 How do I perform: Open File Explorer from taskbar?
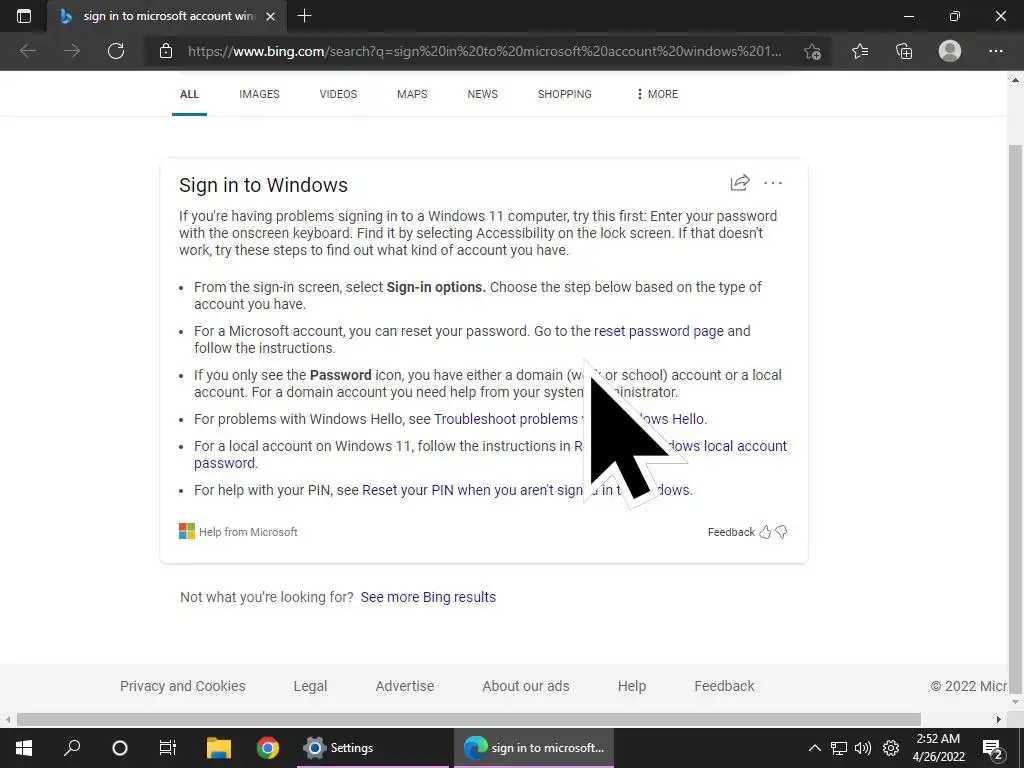(219, 748)
